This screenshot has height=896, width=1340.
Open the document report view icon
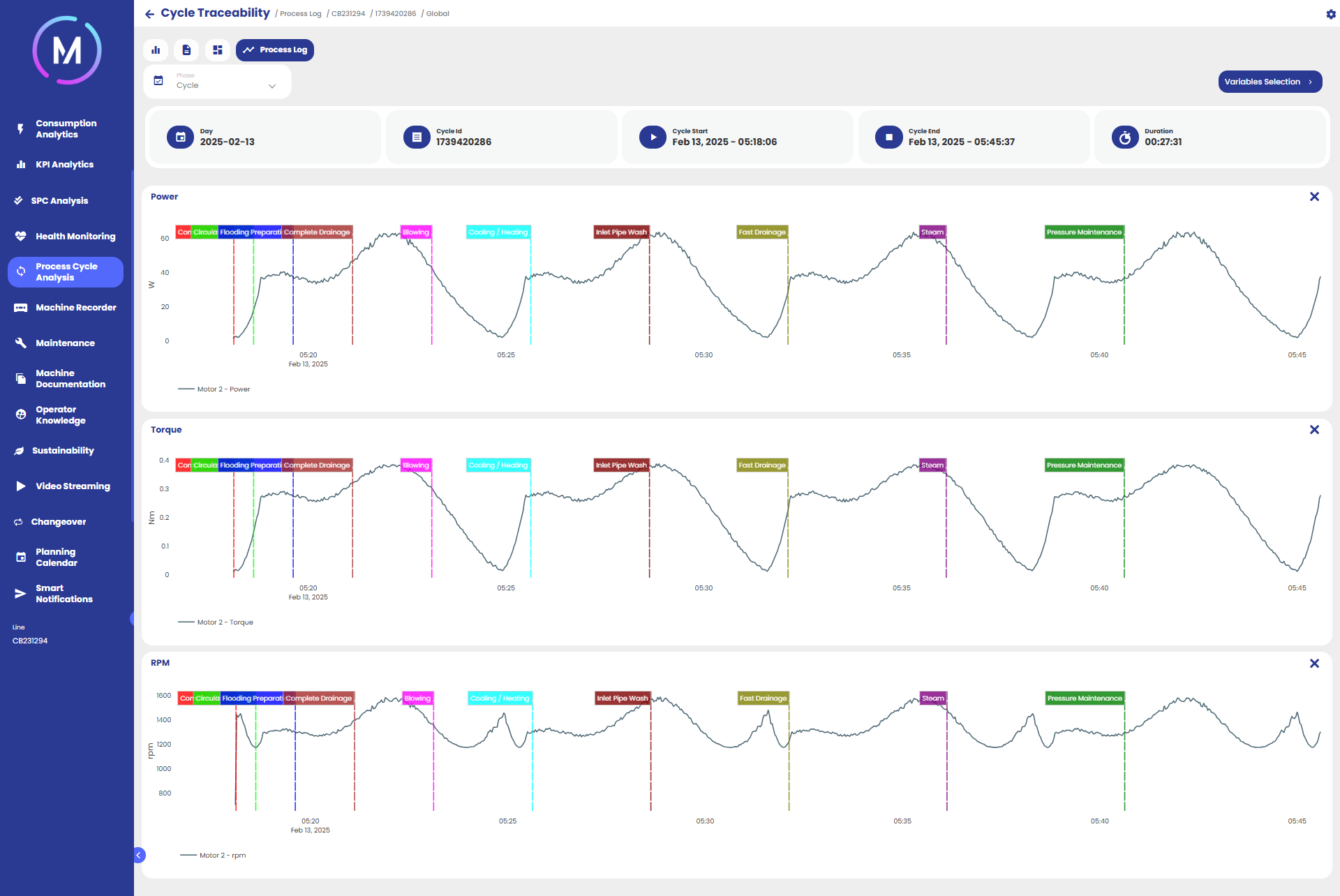[x=186, y=50]
